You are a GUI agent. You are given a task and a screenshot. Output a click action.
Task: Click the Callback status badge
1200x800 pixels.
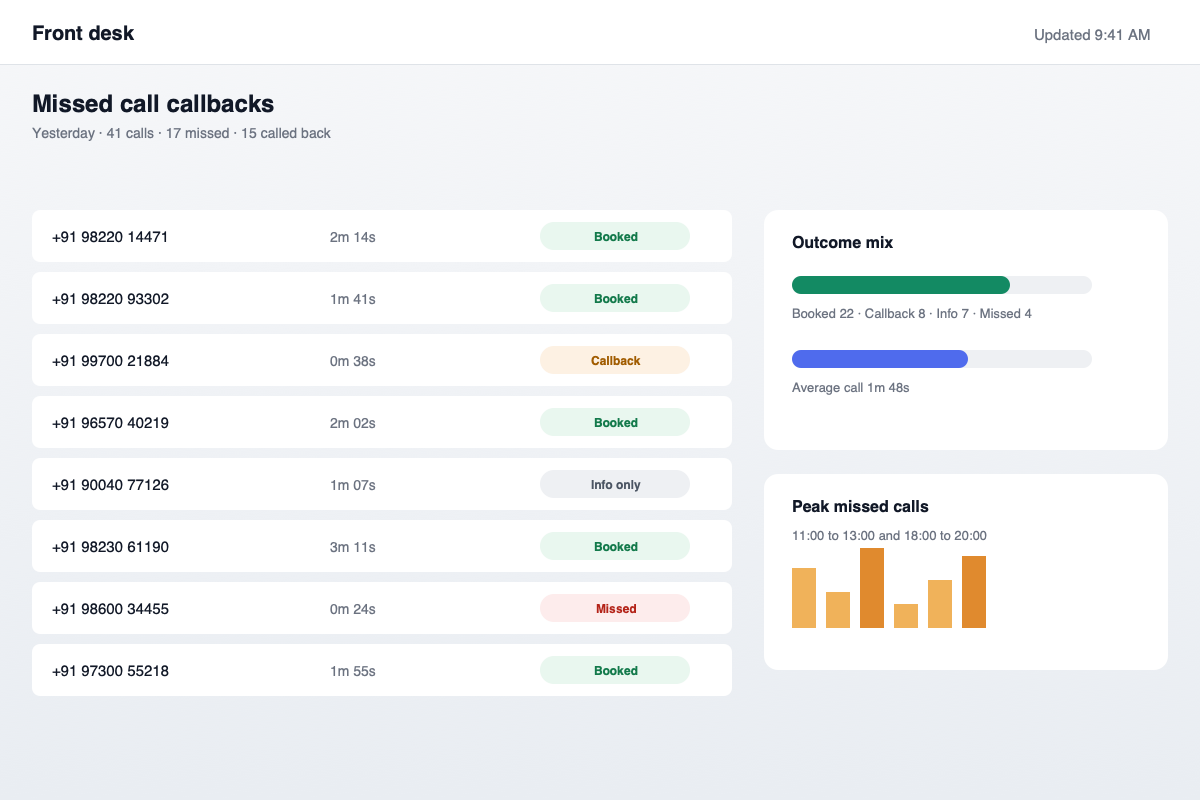point(615,360)
